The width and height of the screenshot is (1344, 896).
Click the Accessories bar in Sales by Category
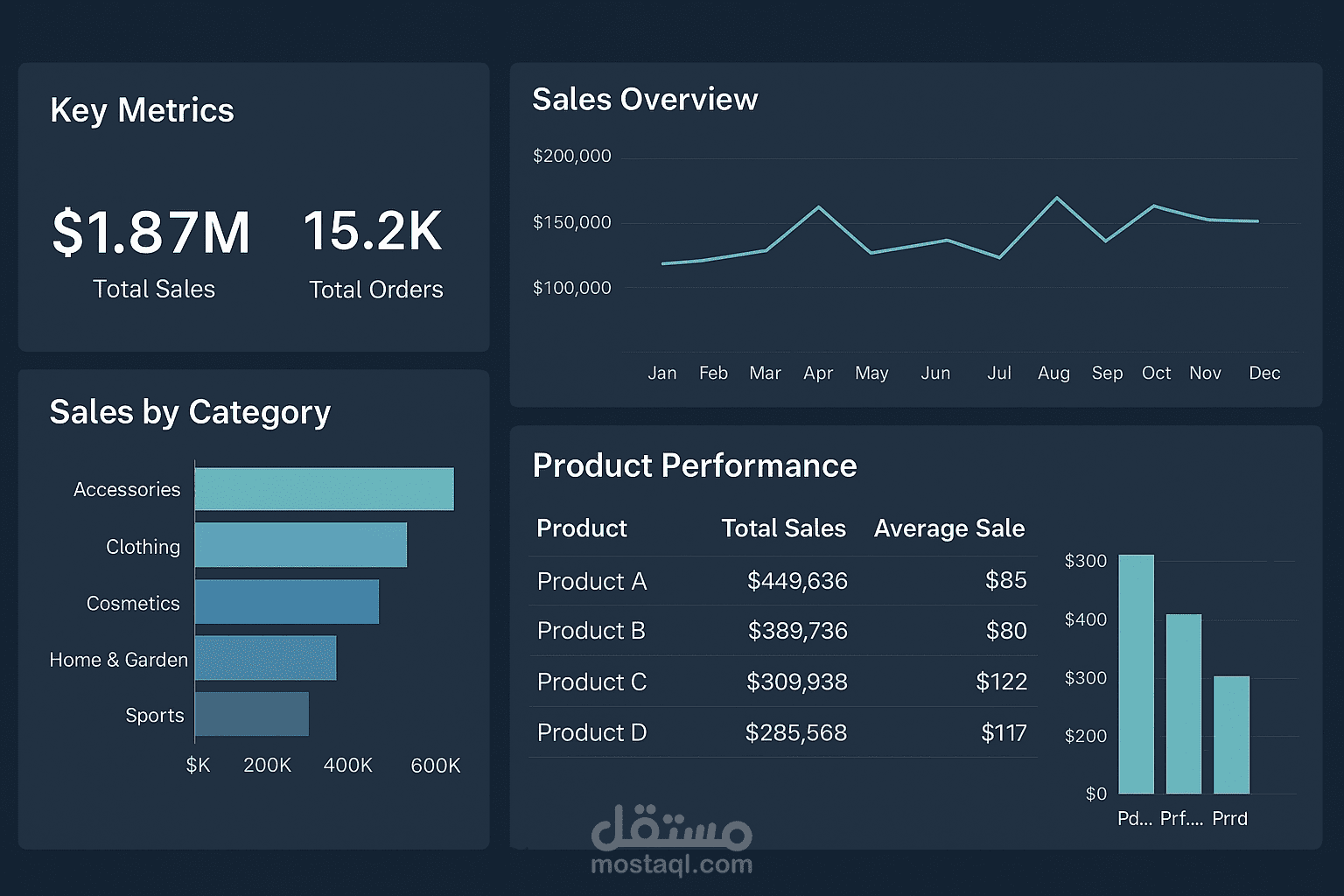click(x=324, y=488)
